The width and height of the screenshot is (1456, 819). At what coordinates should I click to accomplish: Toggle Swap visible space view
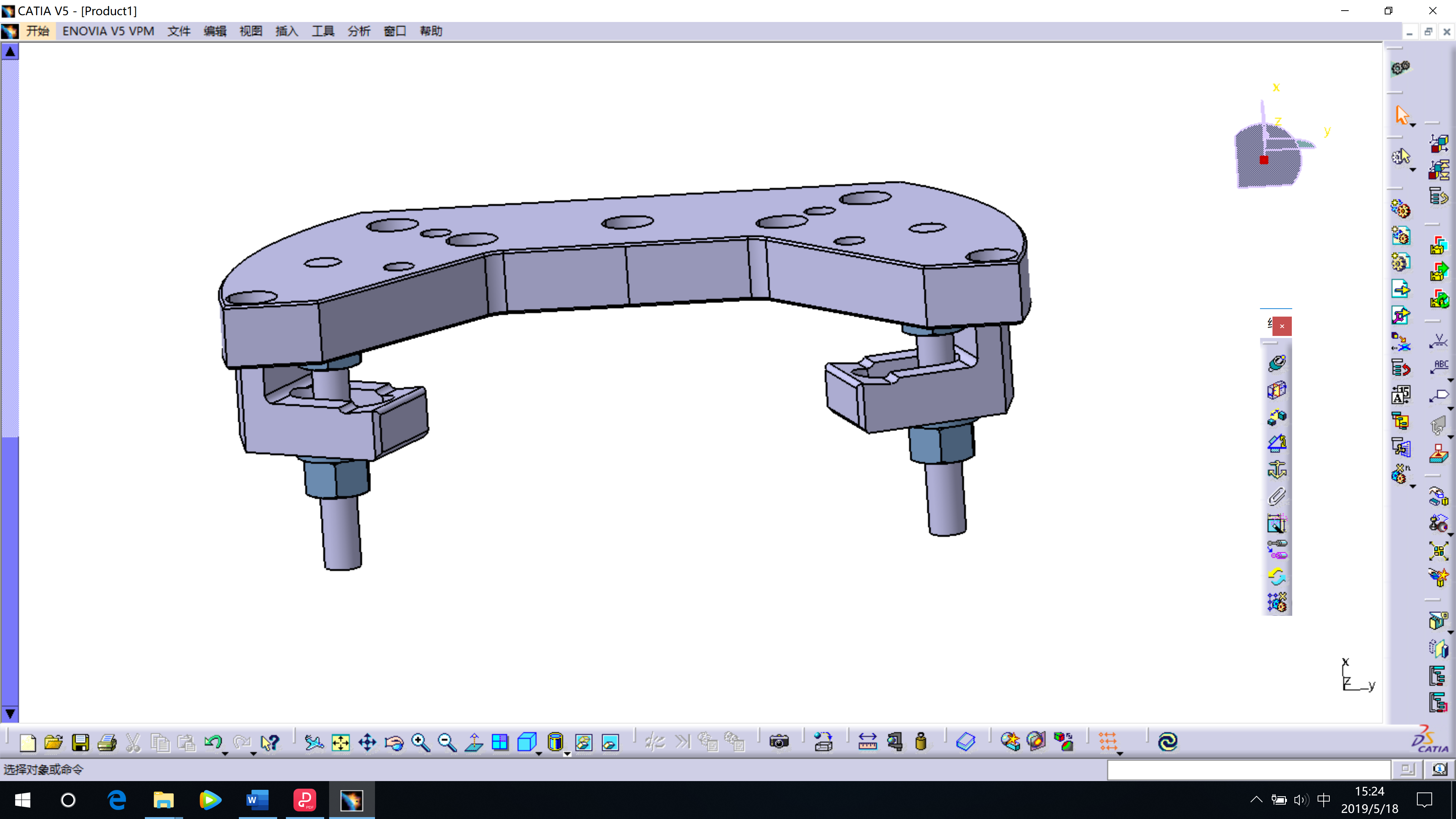[610, 742]
